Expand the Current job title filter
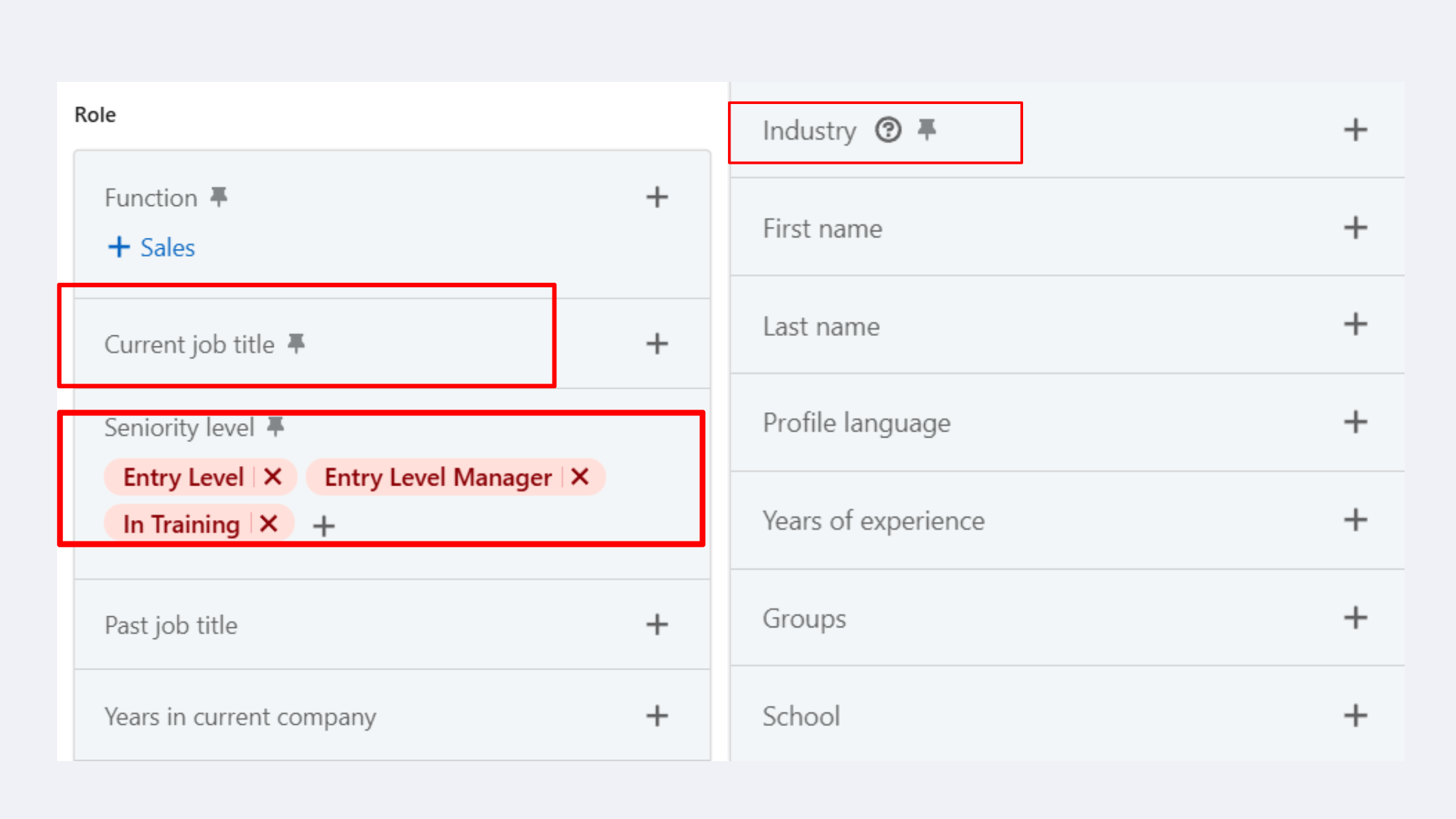 [x=657, y=344]
